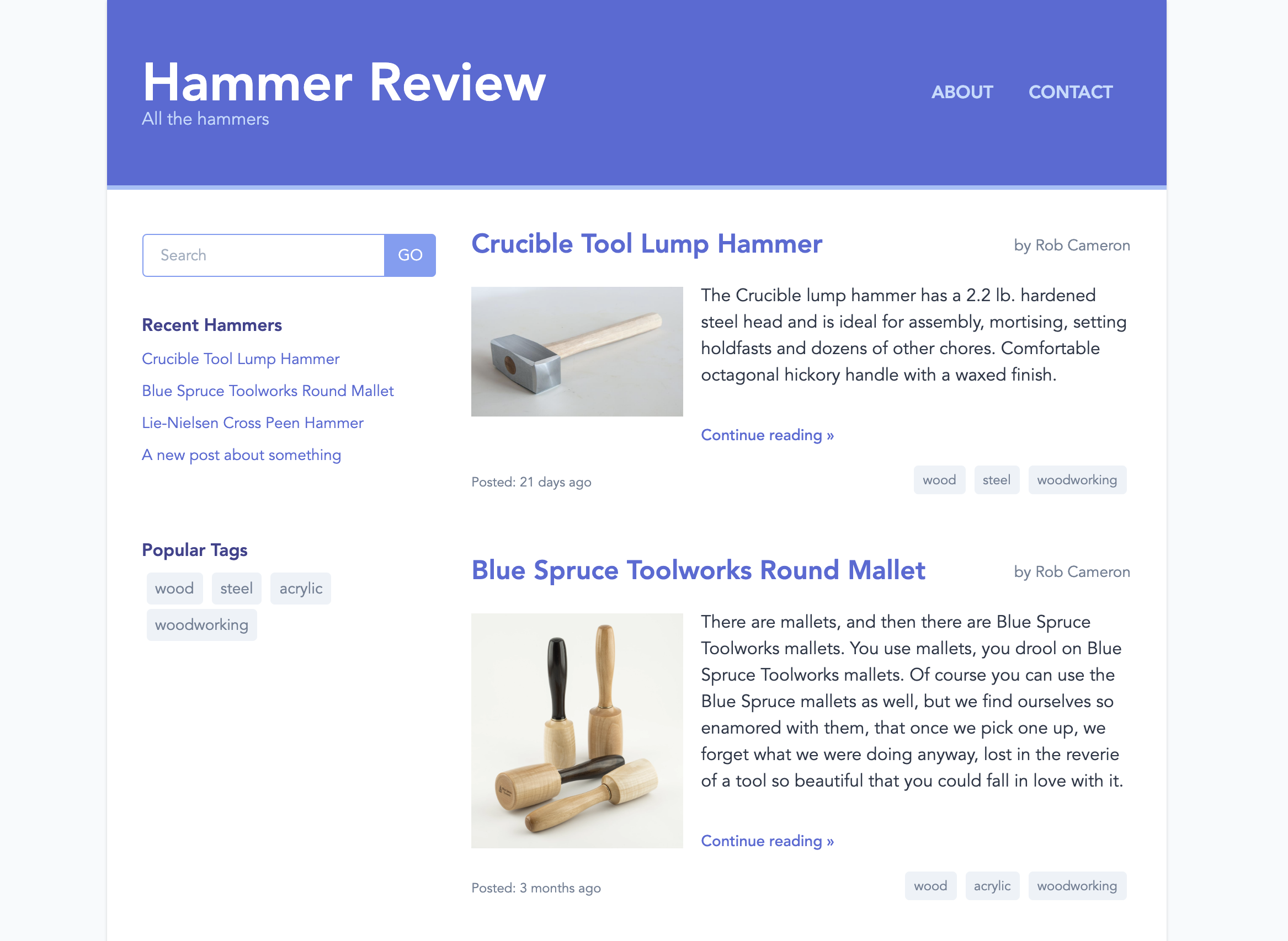
Task: Click the wood tag icon on first post
Action: (938, 481)
